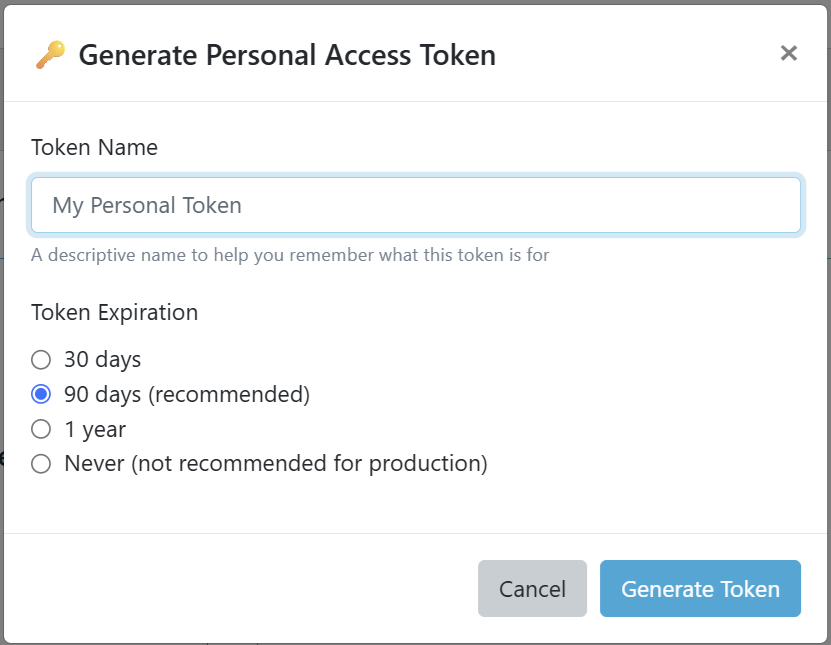Click the Token Name label

94,147
